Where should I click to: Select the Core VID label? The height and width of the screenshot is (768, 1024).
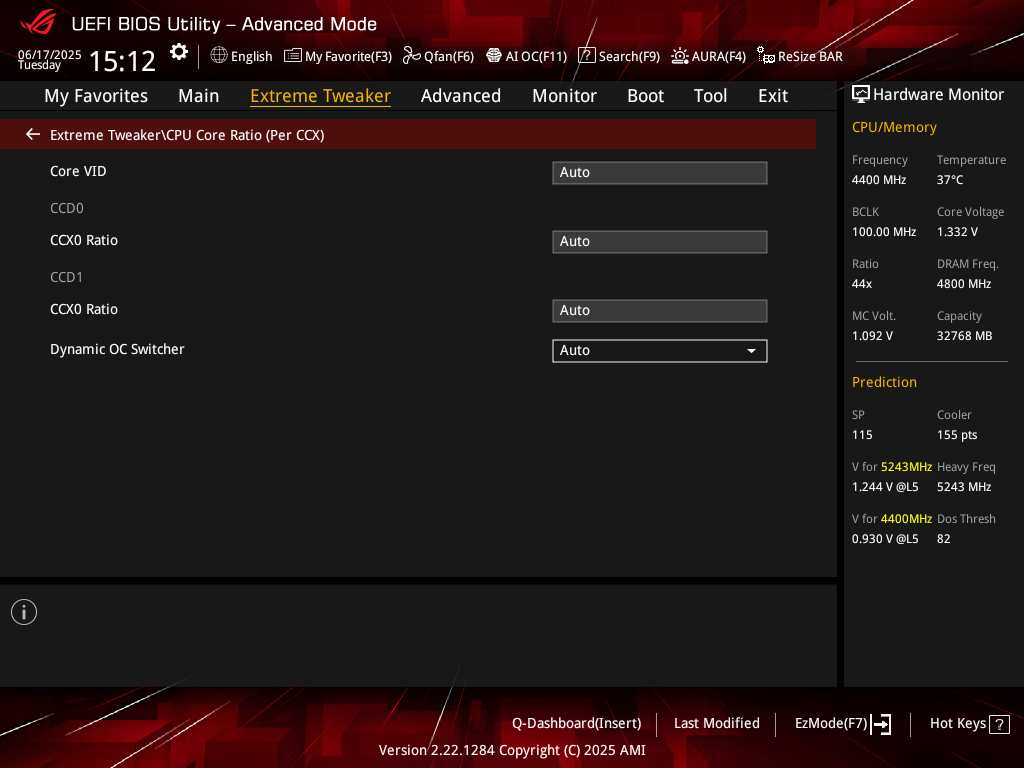point(78,171)
